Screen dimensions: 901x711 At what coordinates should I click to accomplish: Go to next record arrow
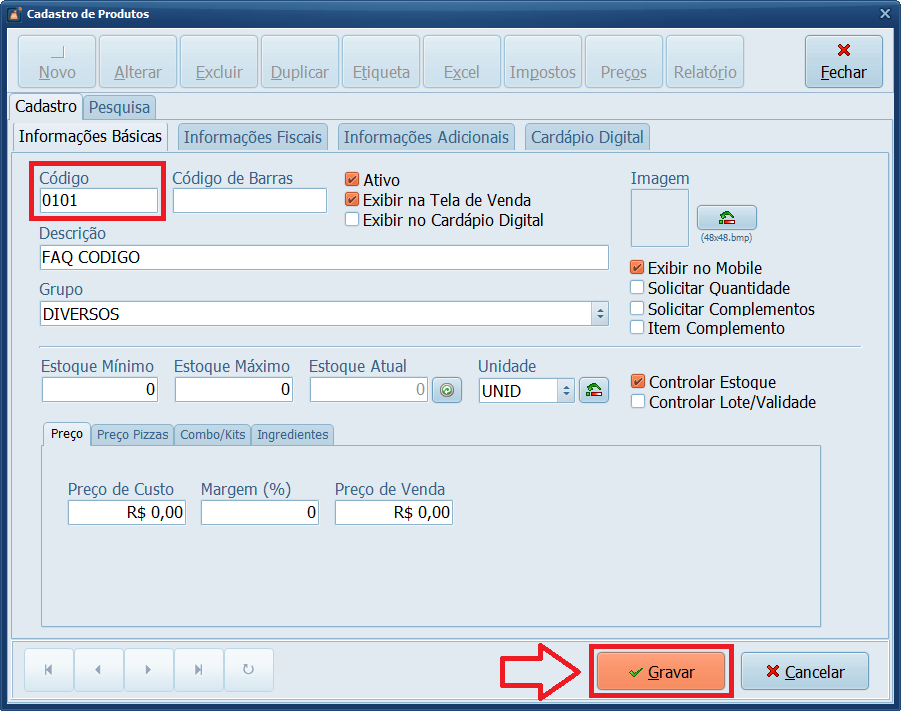pos(148,671)
